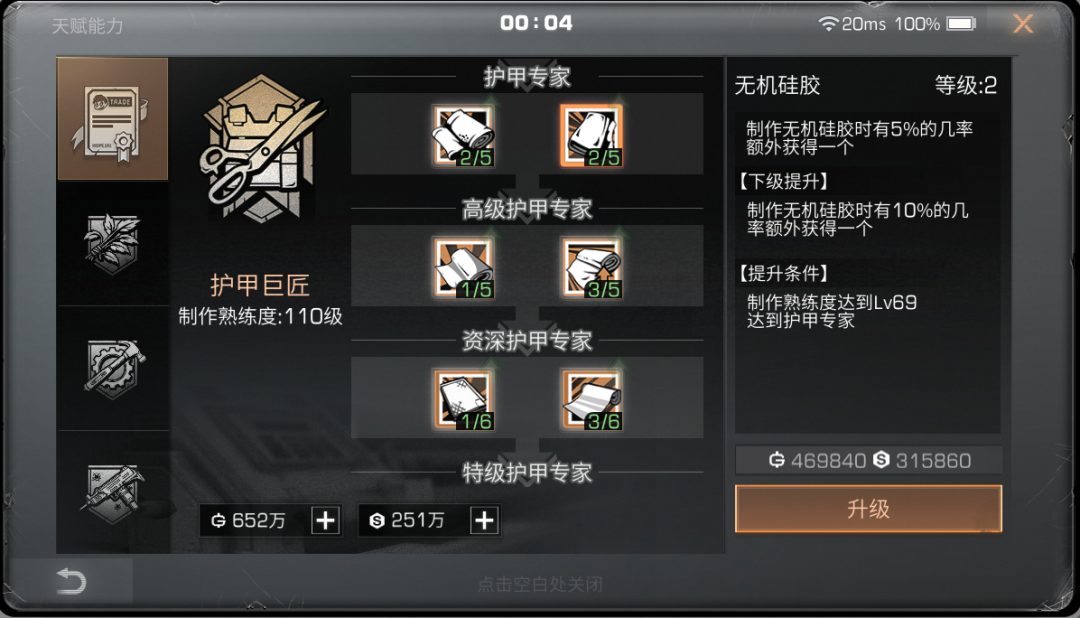
Task: Tap the 高级护甲专家 tier heading
Action: pos(527,209)
